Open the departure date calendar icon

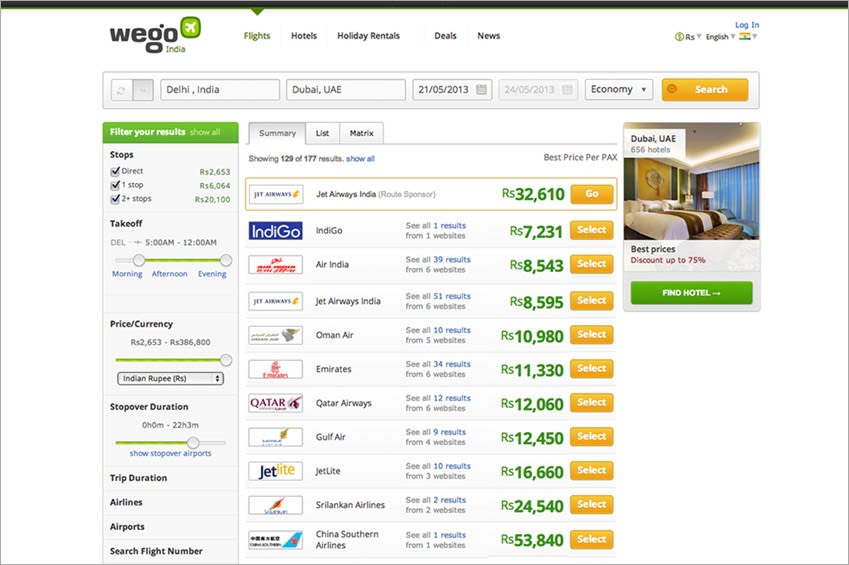[481, 90]
